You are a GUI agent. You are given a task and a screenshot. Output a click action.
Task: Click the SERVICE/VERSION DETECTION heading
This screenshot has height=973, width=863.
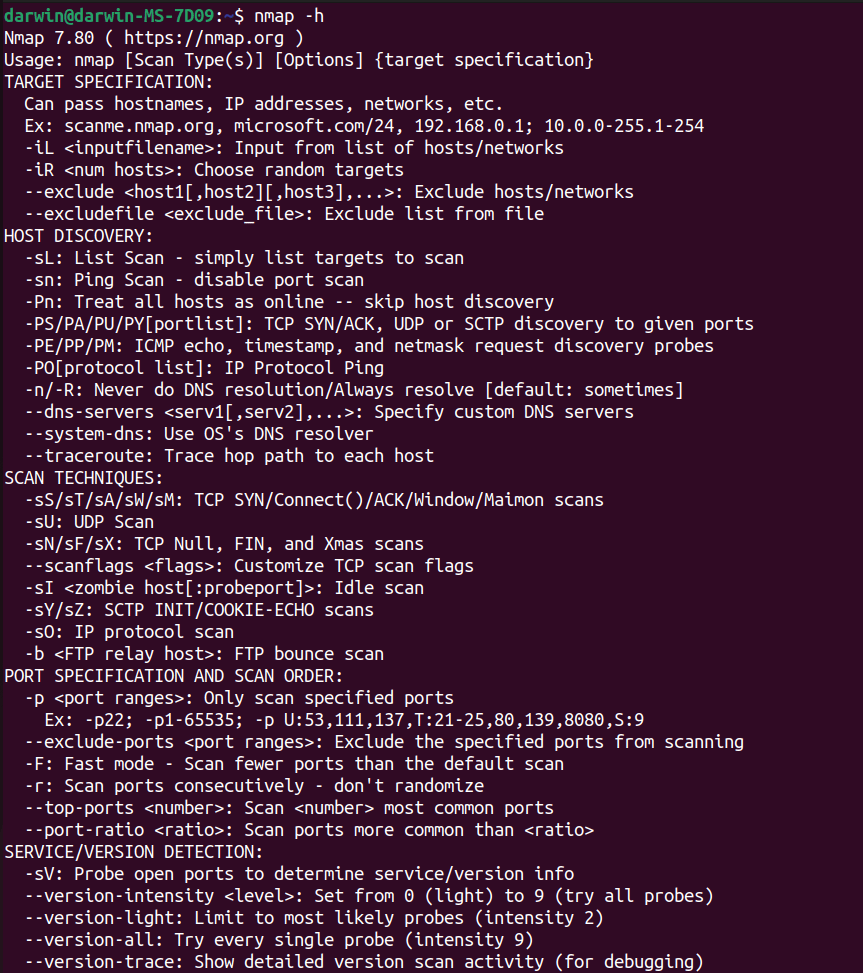(x=133, y=852)
